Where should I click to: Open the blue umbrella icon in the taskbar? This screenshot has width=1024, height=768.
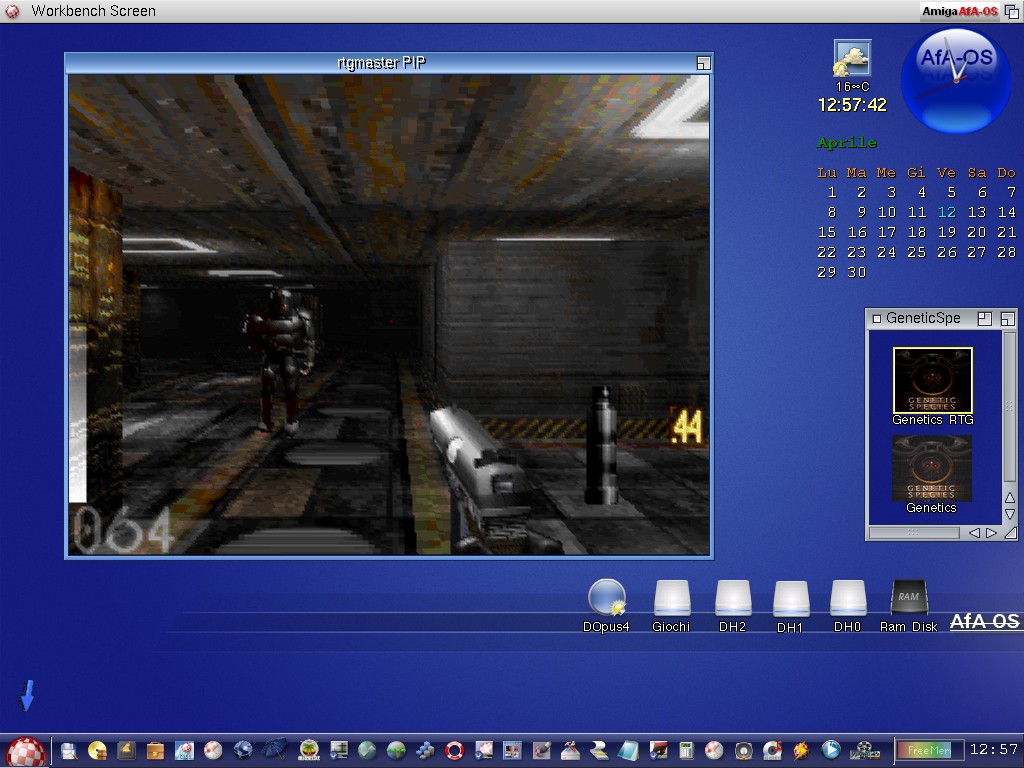click(x=275, y=749)
